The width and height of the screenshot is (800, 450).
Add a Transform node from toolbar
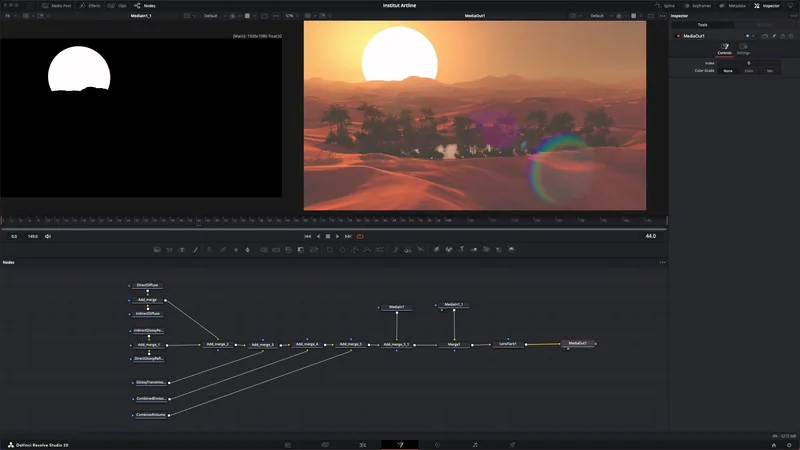point(314,249)
